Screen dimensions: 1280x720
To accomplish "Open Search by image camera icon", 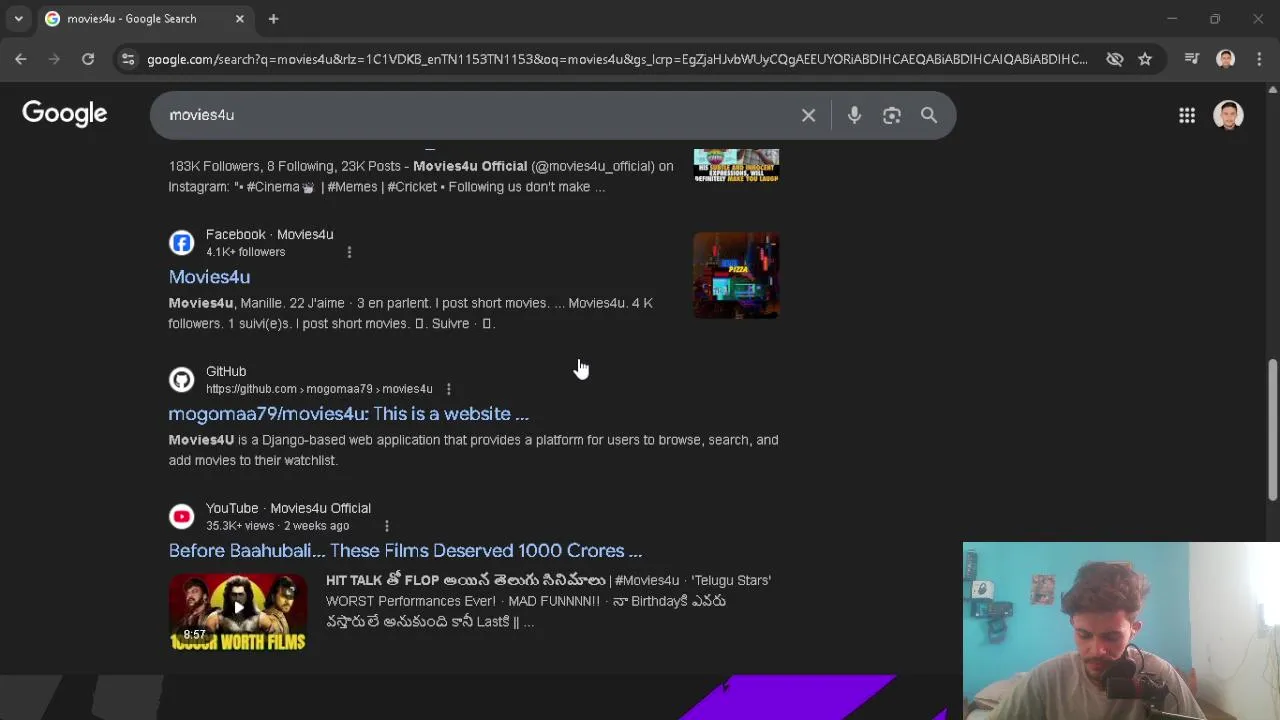I will (x=892, y=115).
